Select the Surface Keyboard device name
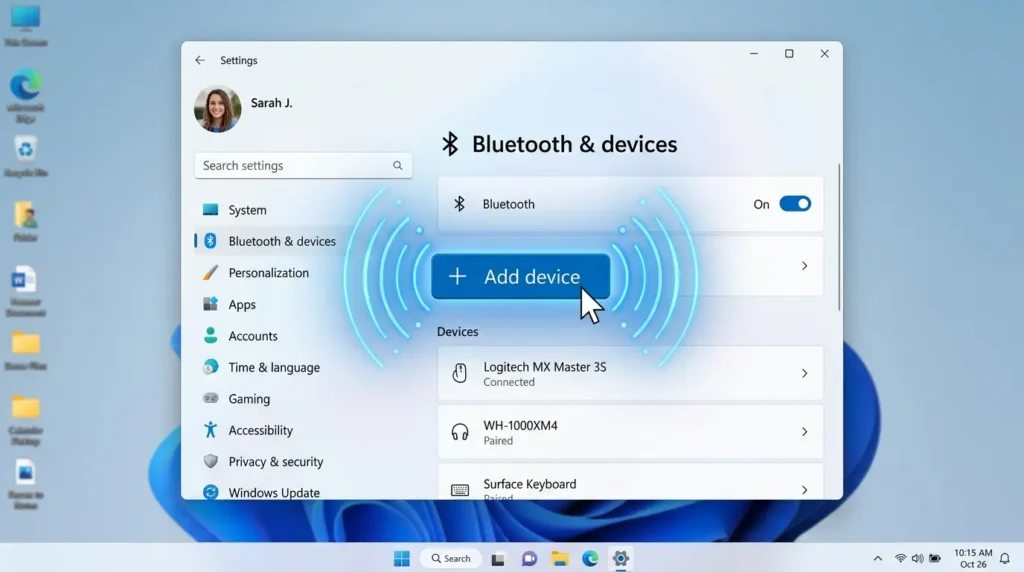This screenshot has height=572, width=1024. [530, 484]
